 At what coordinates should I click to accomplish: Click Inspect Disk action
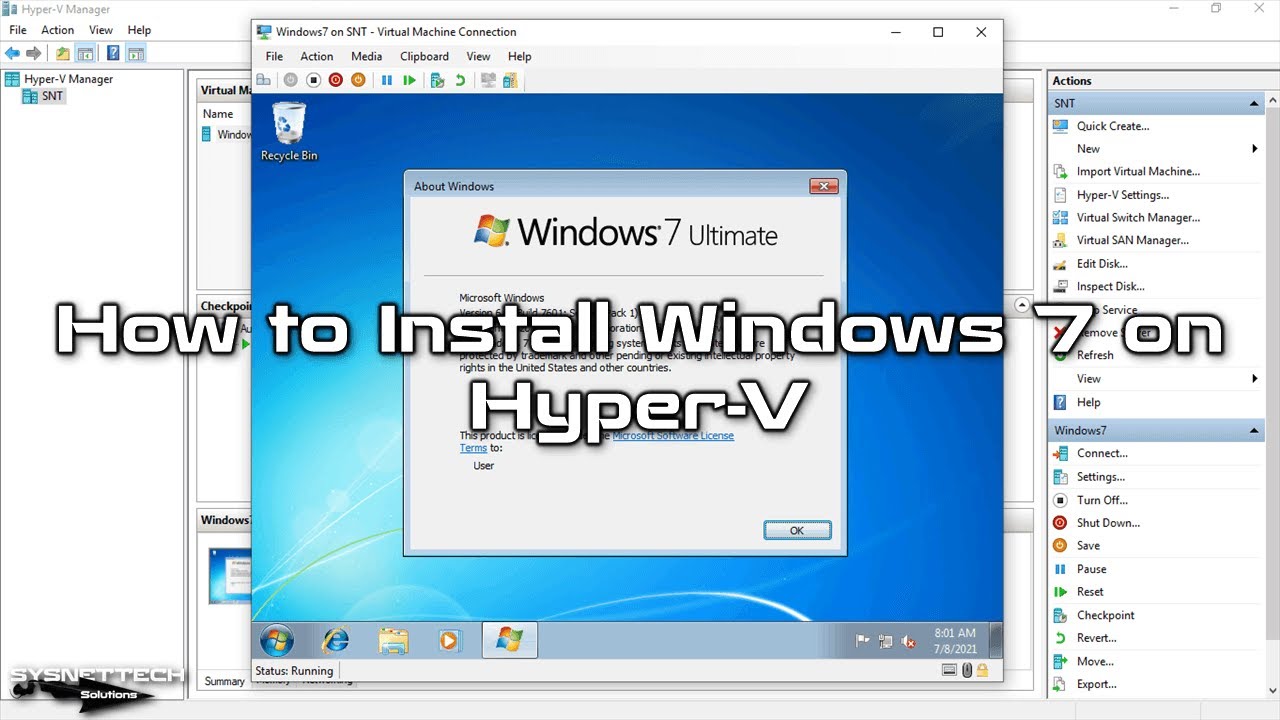(1110, 287)
